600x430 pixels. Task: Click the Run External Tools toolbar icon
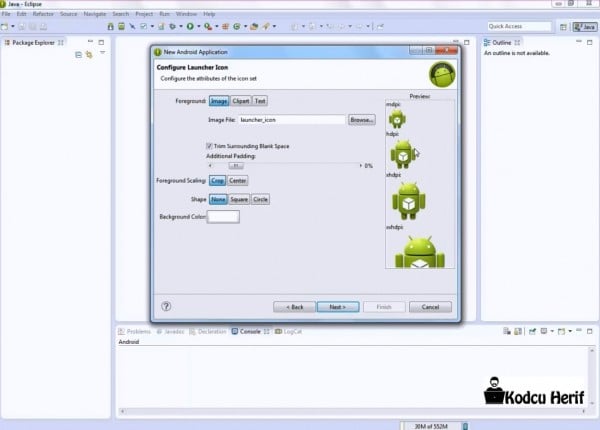point(208,26)
